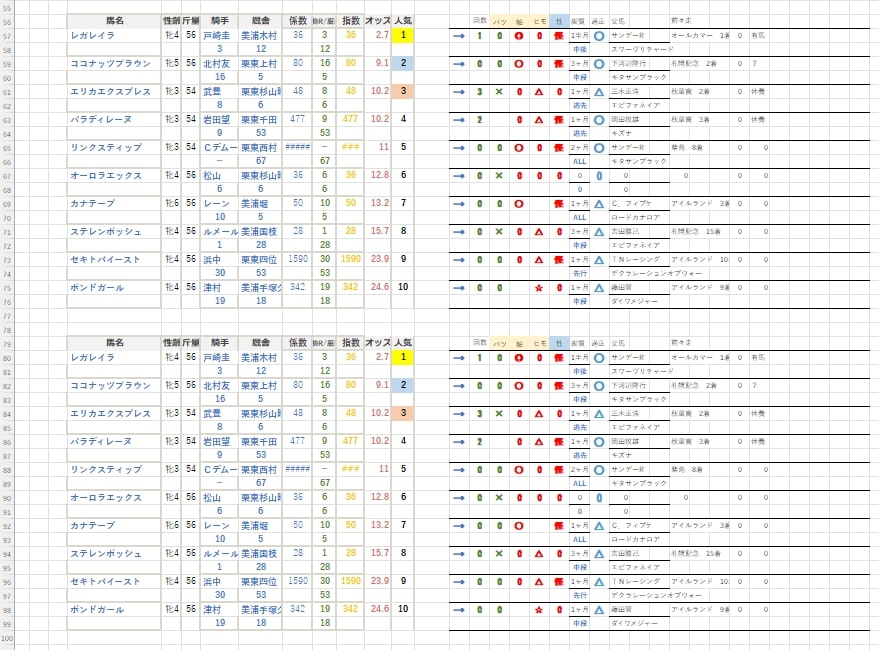Screen dimensions: 879x650
Task: Select the red triangle mark in row 63
Action: pos(540,120)
